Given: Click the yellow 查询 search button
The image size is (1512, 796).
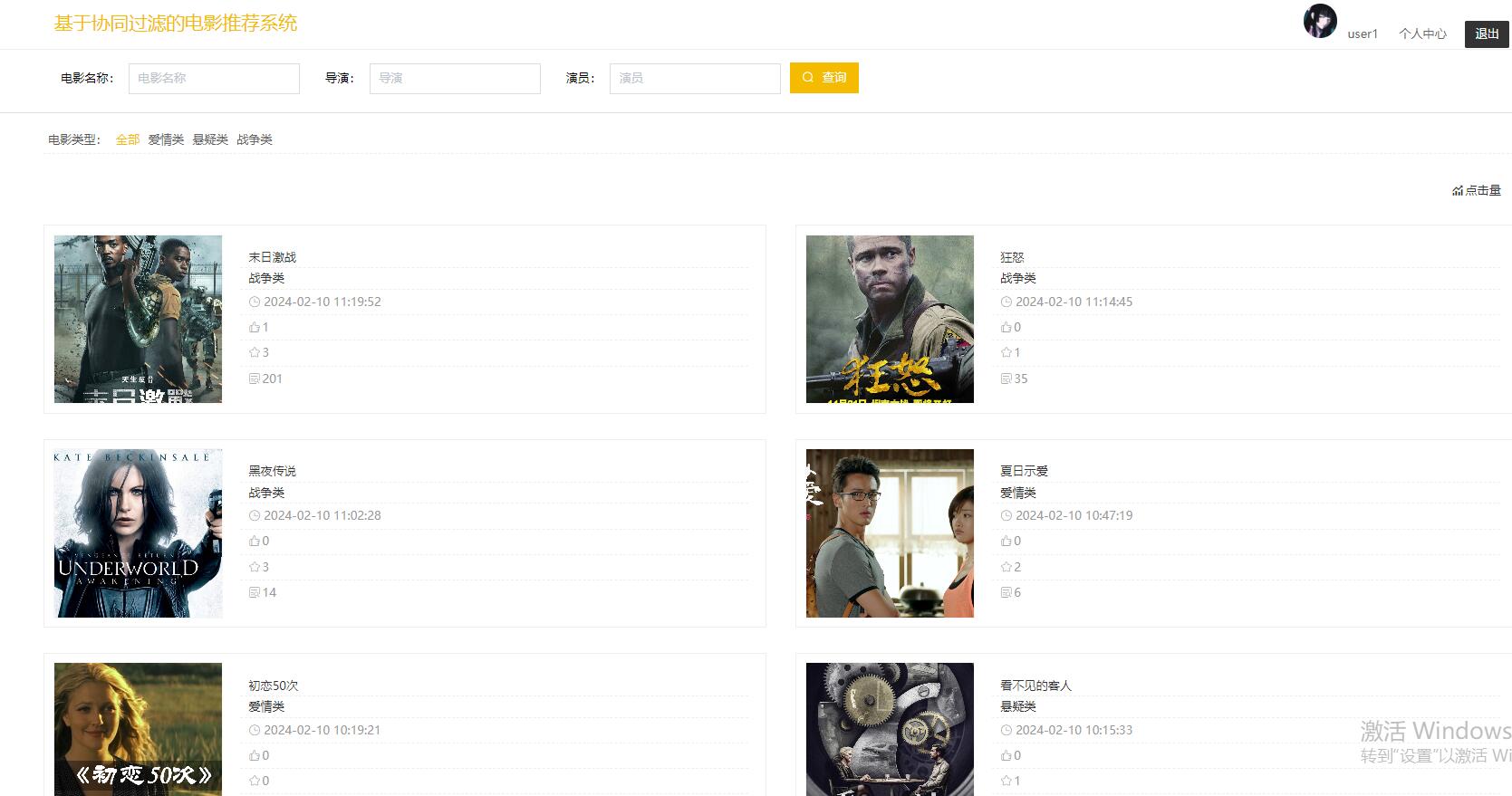Looking at the screenshot, I should click(824, 78).
